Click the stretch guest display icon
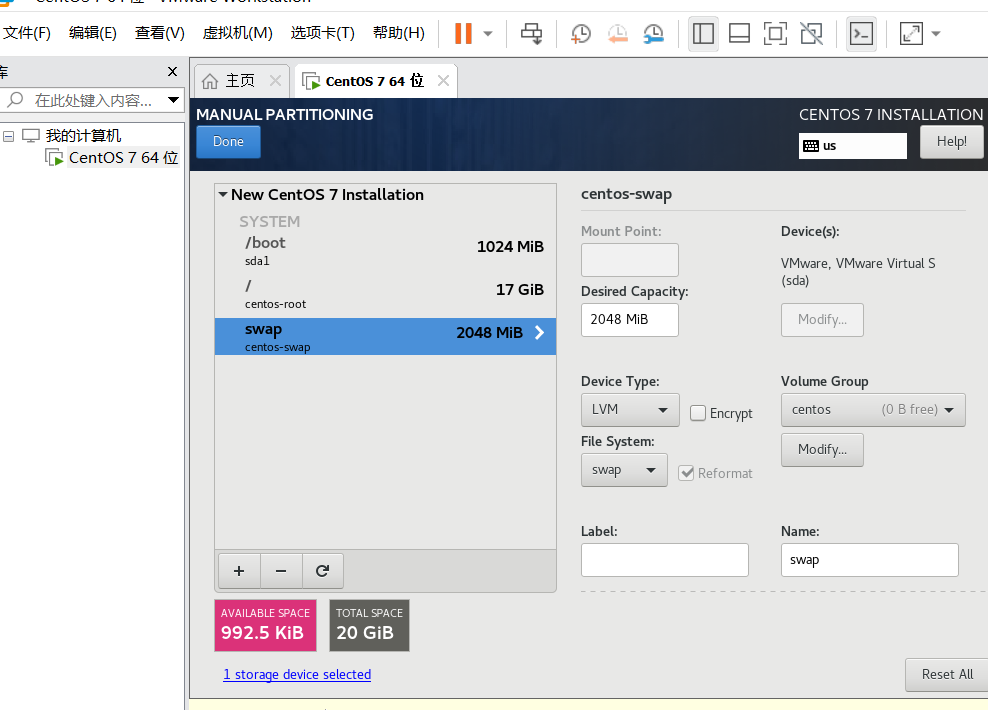Screen dimensions: 988x710 (911, 33)
